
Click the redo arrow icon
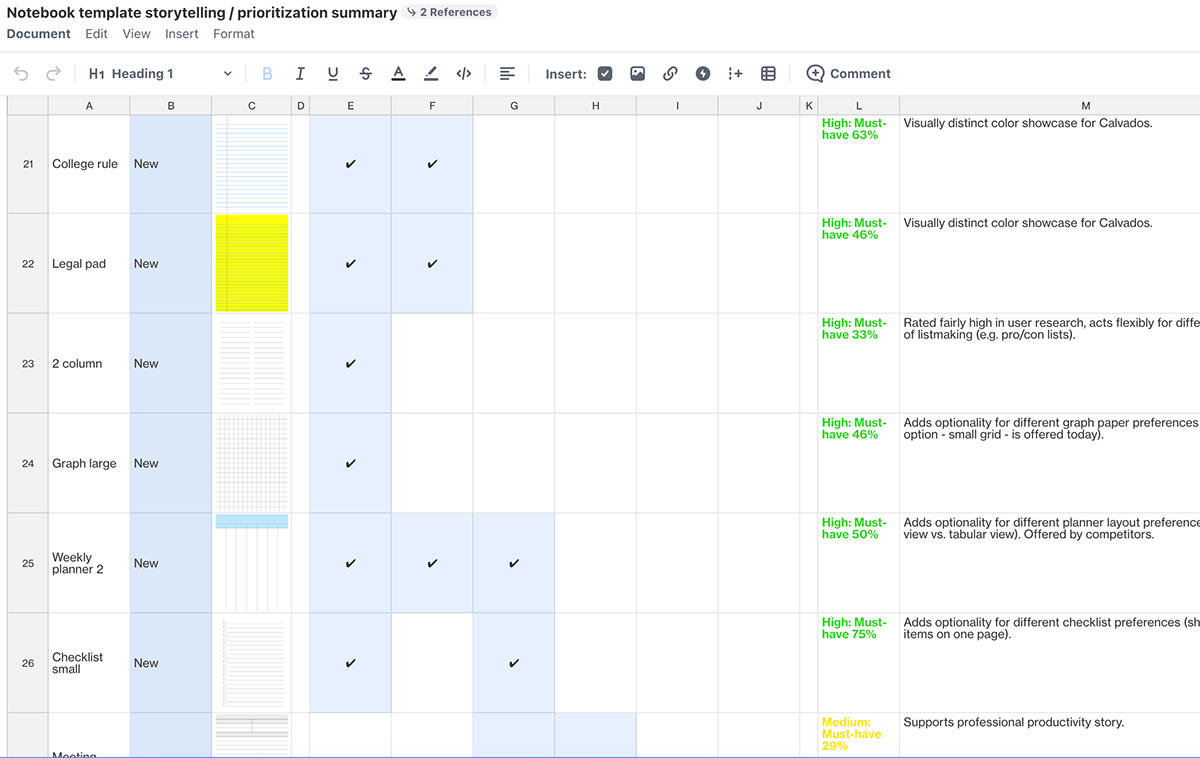tap(53, 73)
